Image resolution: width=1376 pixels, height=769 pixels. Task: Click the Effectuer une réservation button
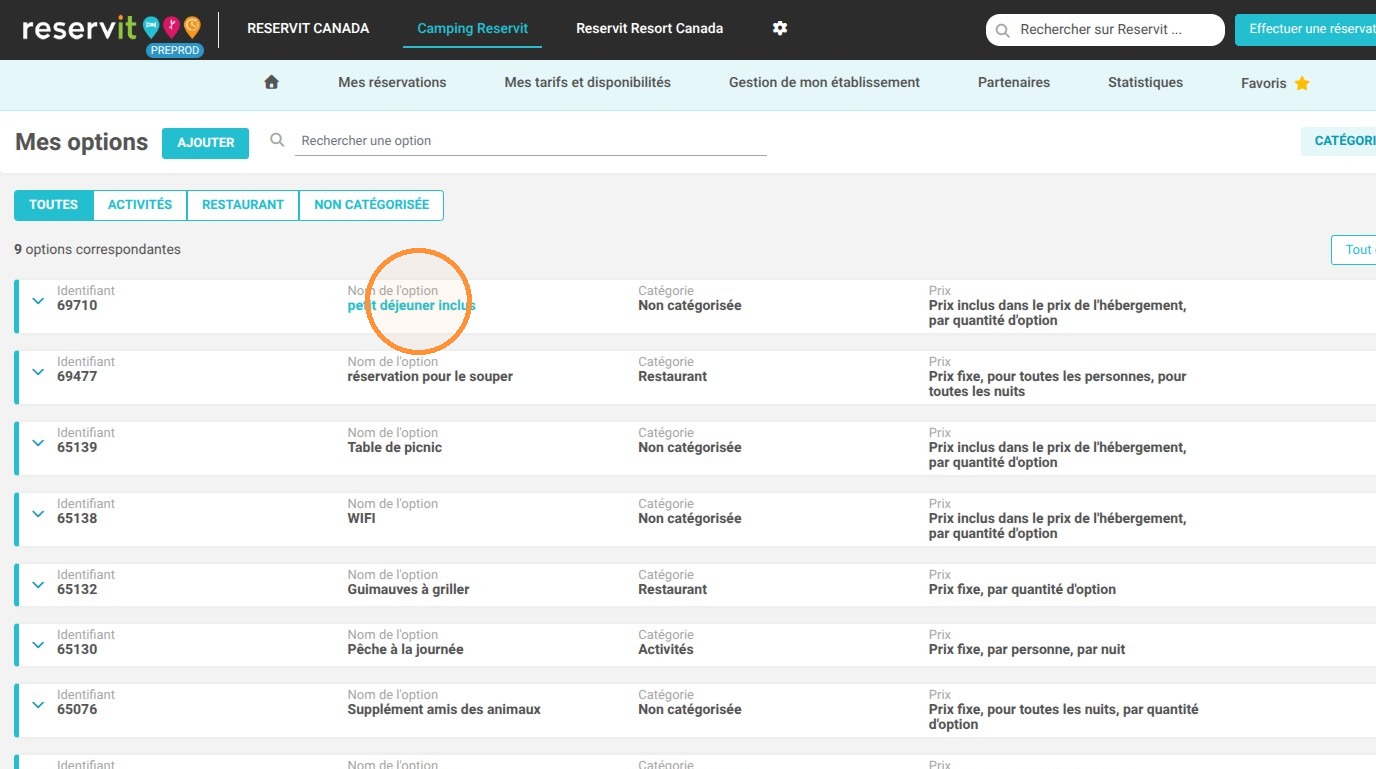click(1306, 30)
